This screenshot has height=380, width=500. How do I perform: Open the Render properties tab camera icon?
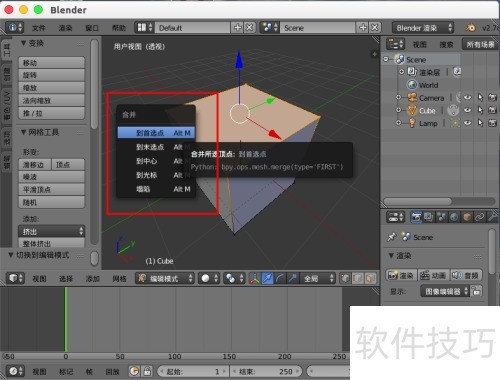(x=416, y=217)
